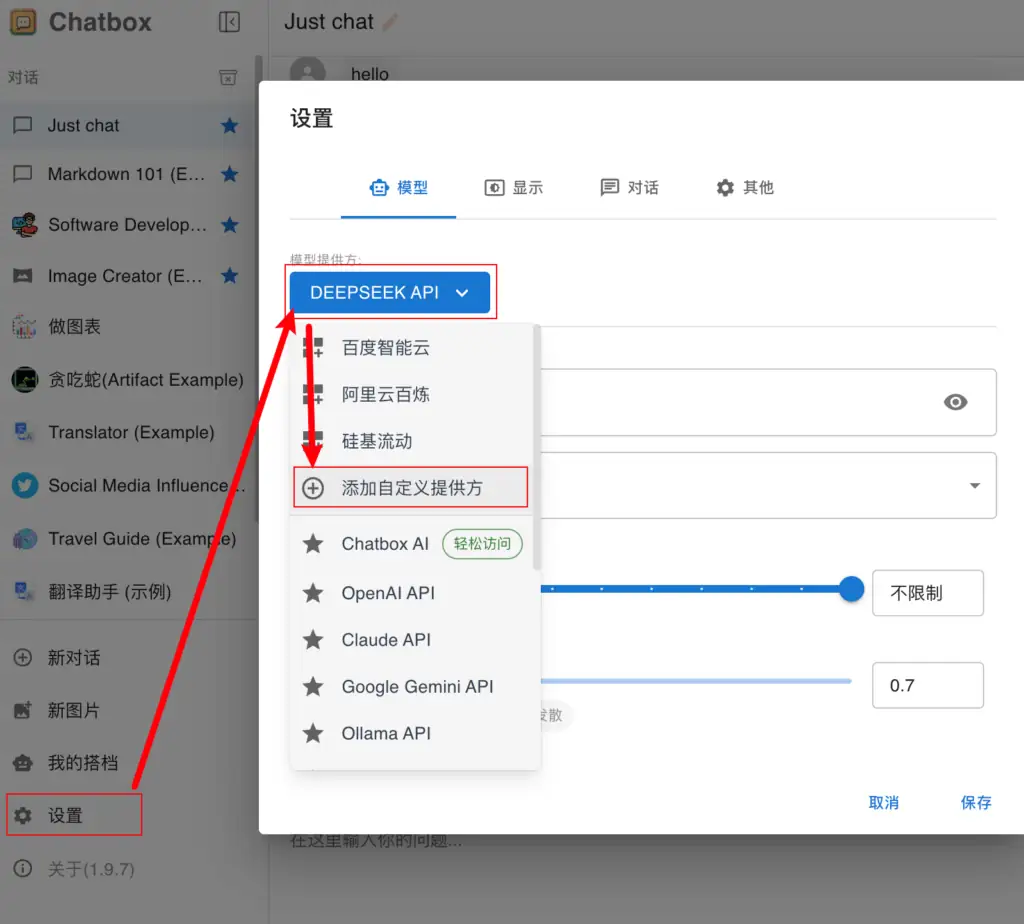
Task: Switch to the 显示 tab
Action: 514,187
